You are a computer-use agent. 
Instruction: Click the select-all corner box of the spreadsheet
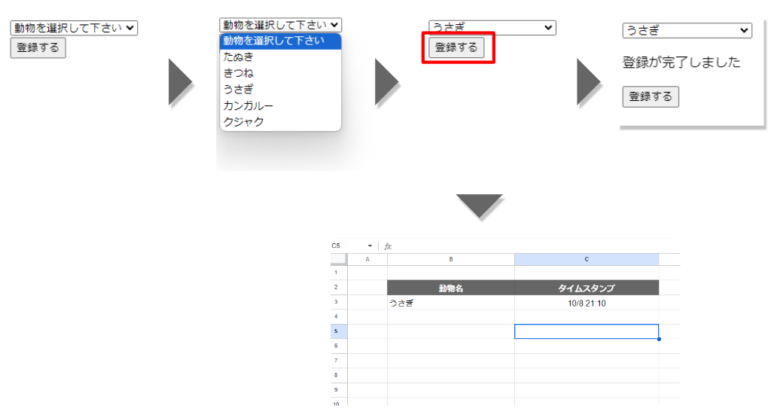point(338,259)
